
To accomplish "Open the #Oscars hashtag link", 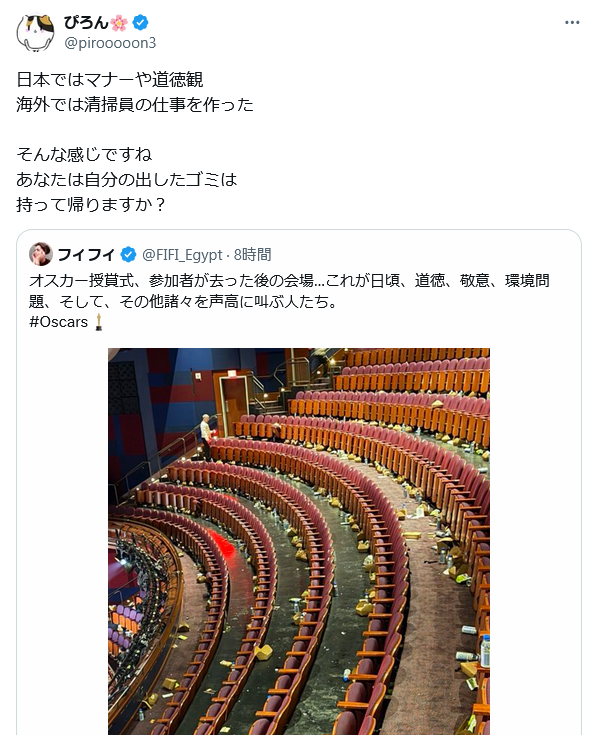I will point(59,322).
